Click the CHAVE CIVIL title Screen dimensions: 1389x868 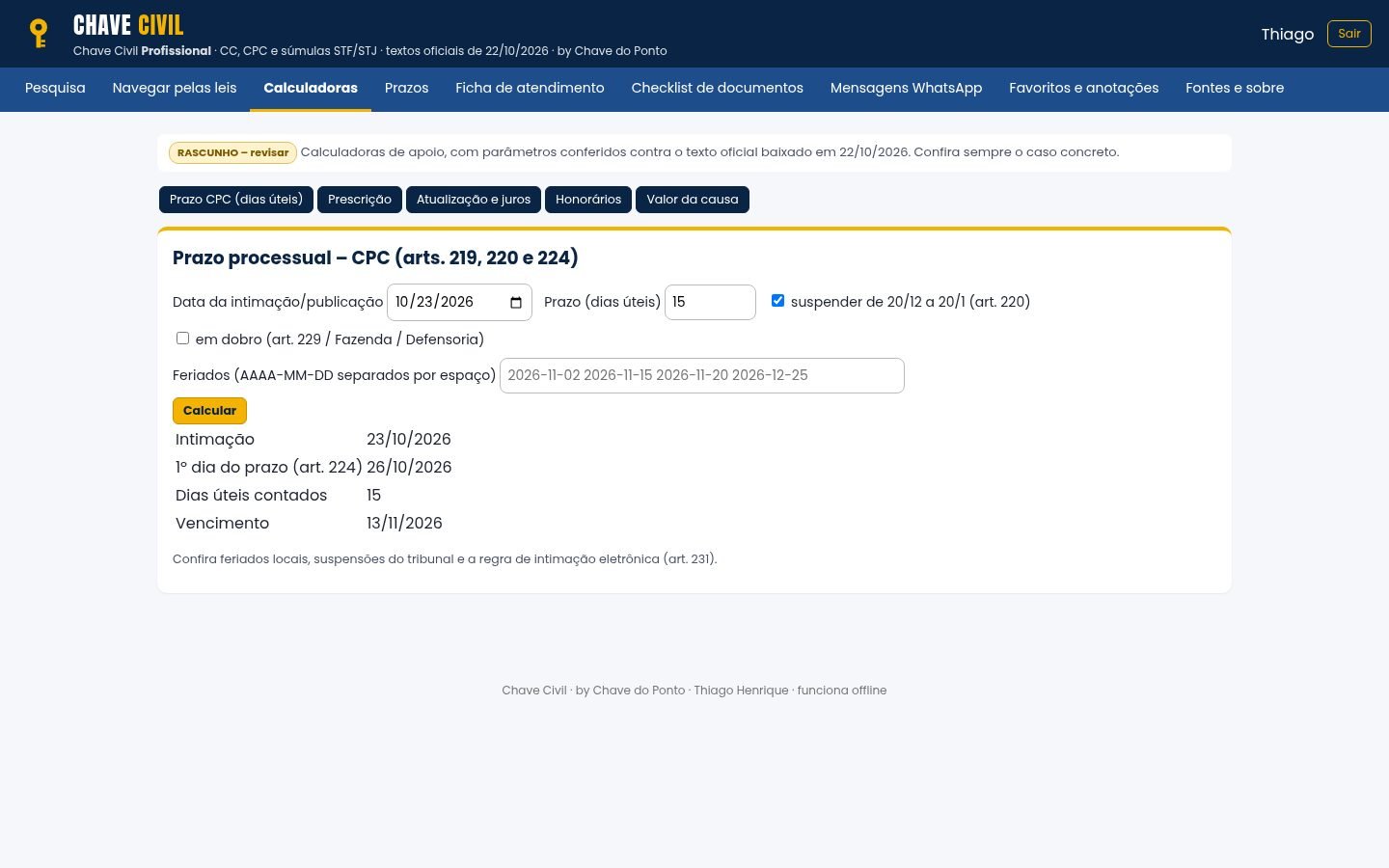tap(128, 25)
